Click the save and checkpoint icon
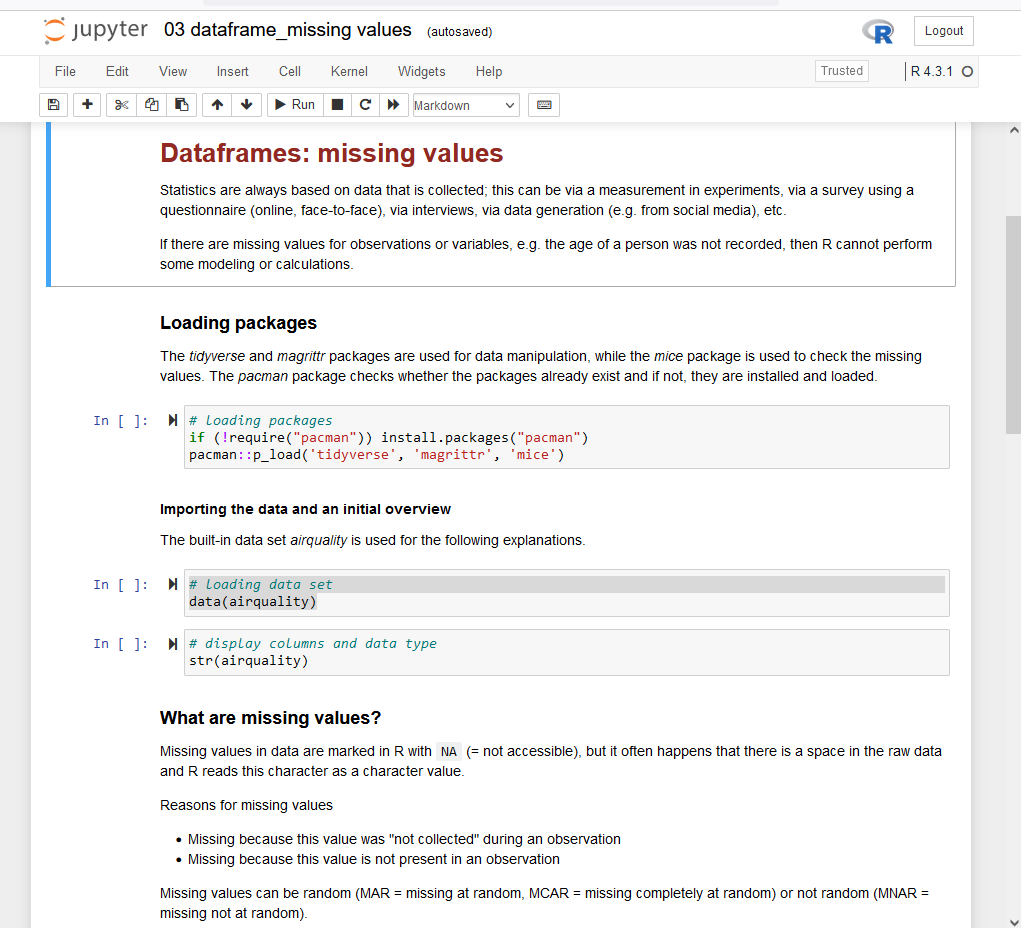 (53, 105)
